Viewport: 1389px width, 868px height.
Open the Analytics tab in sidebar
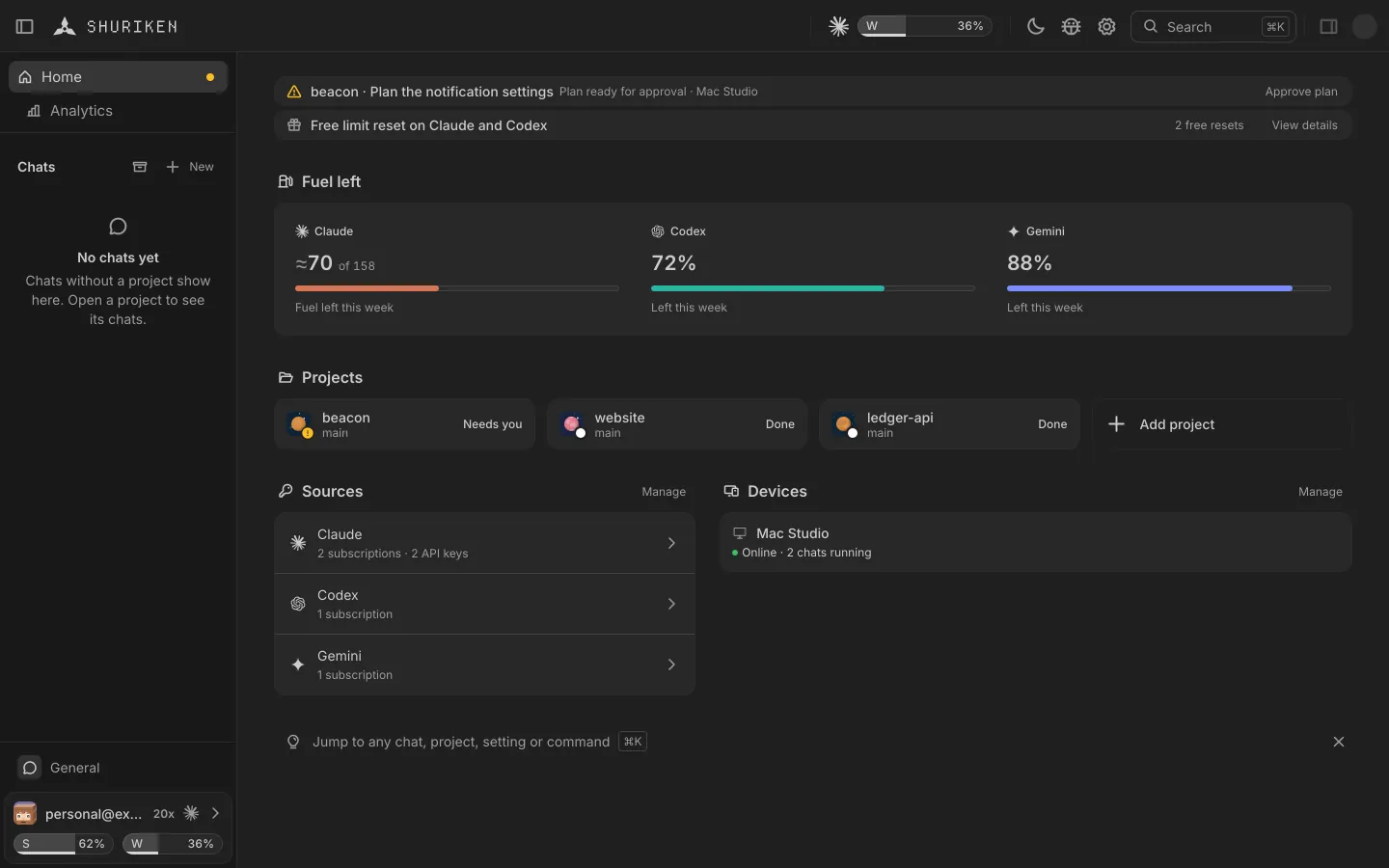pos(118,111)
